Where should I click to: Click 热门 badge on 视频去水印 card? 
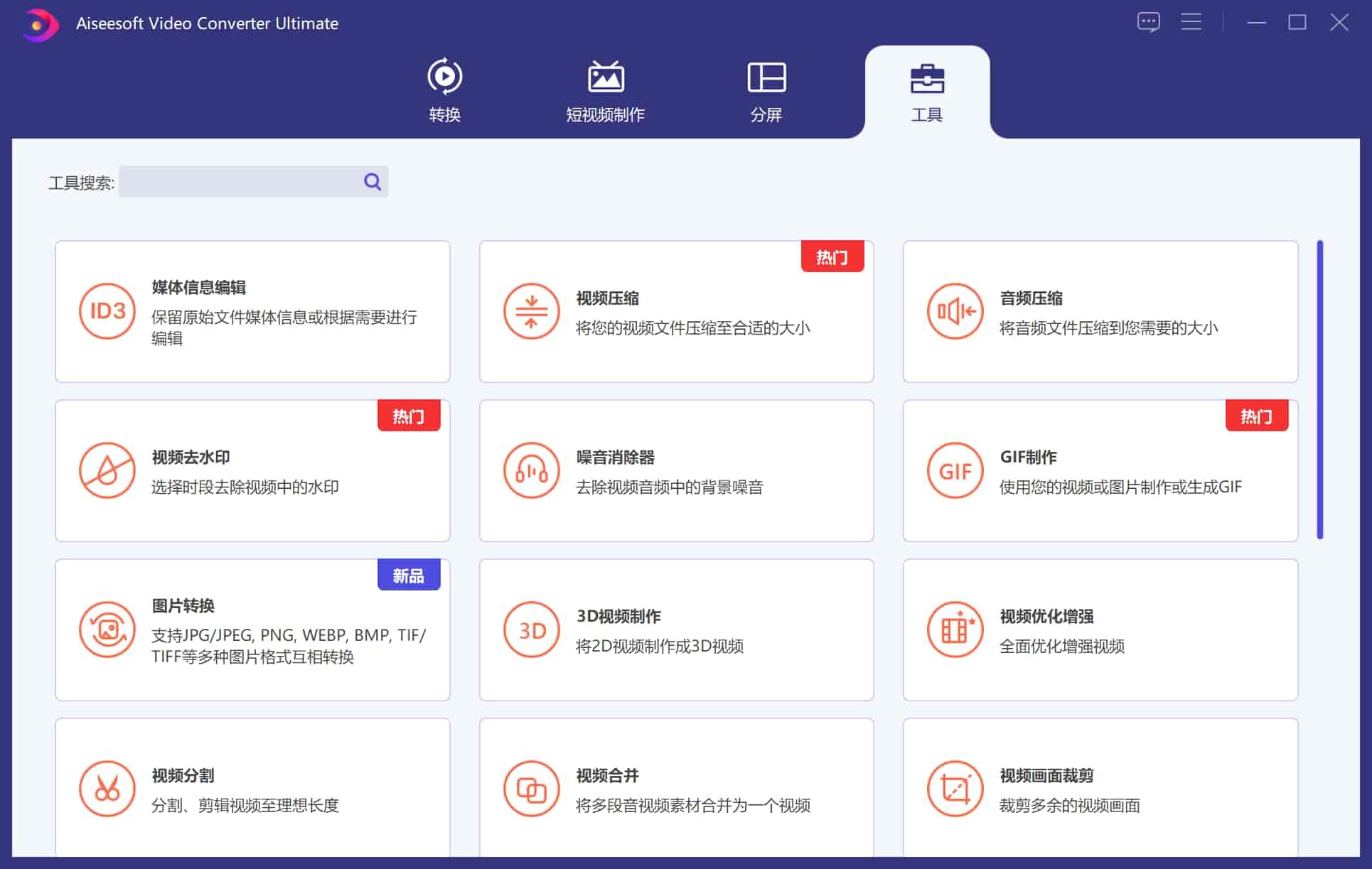[409, 416]
